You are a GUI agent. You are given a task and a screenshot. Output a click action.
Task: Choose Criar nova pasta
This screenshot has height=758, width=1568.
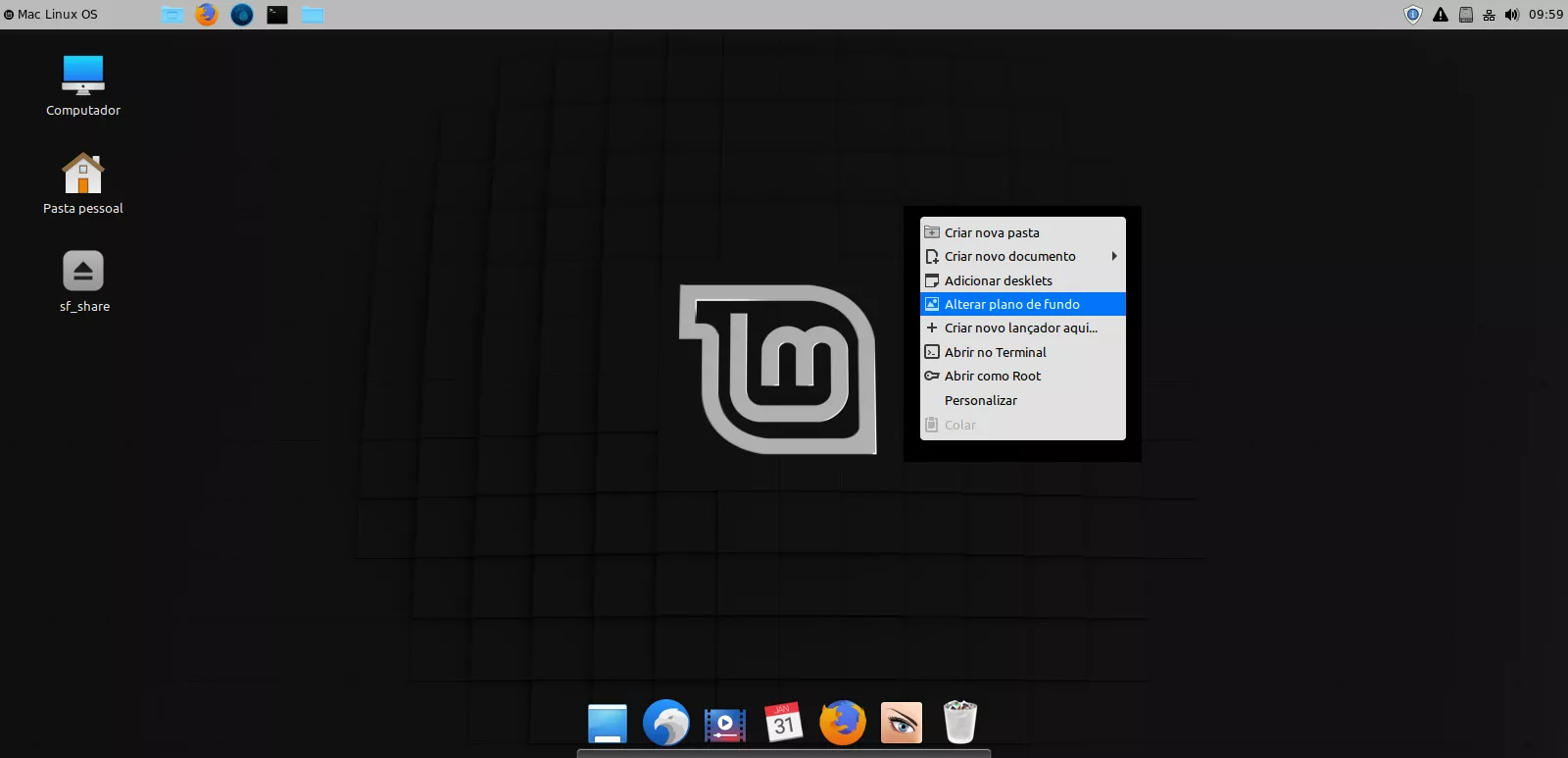[1023, 232]
